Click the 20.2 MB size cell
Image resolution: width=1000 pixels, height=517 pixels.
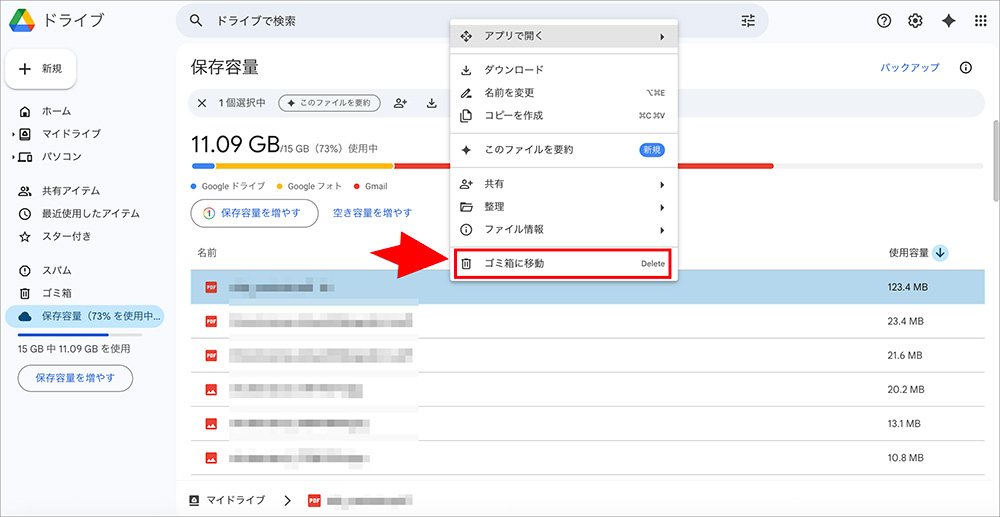click(x=906, y=389)
